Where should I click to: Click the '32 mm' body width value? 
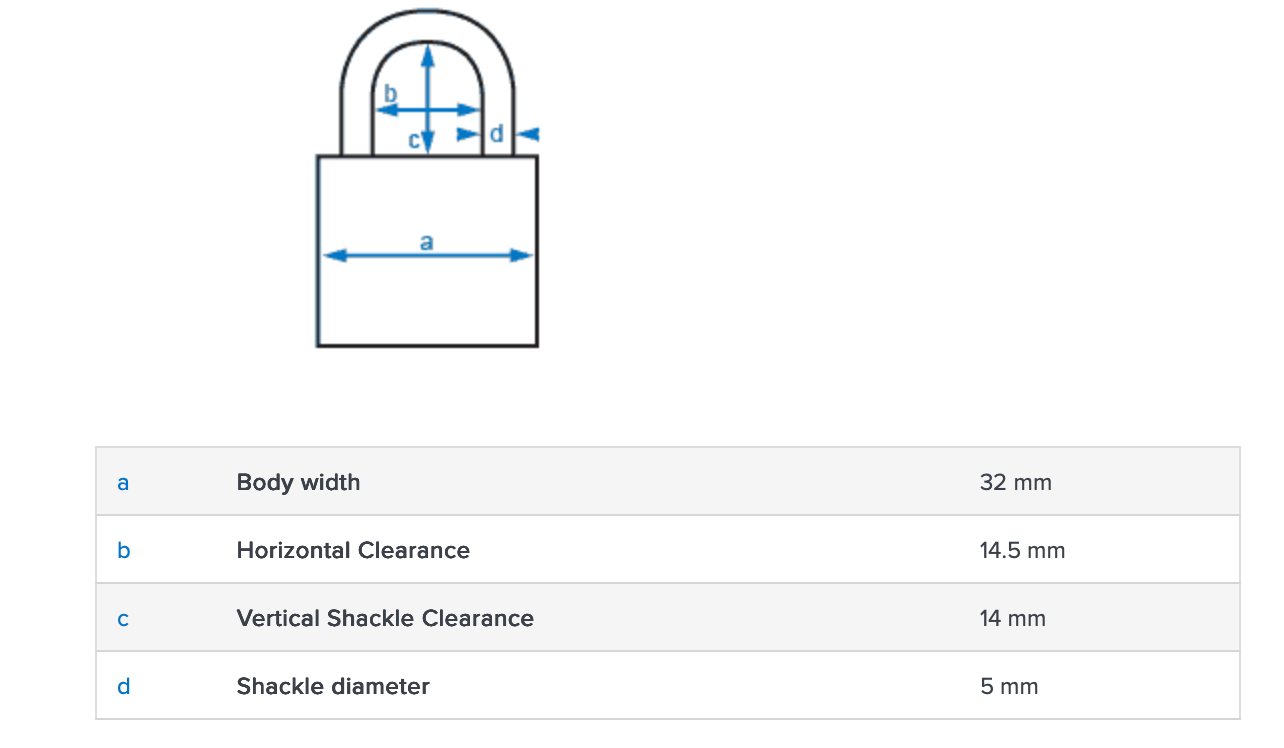(1016, 483)
